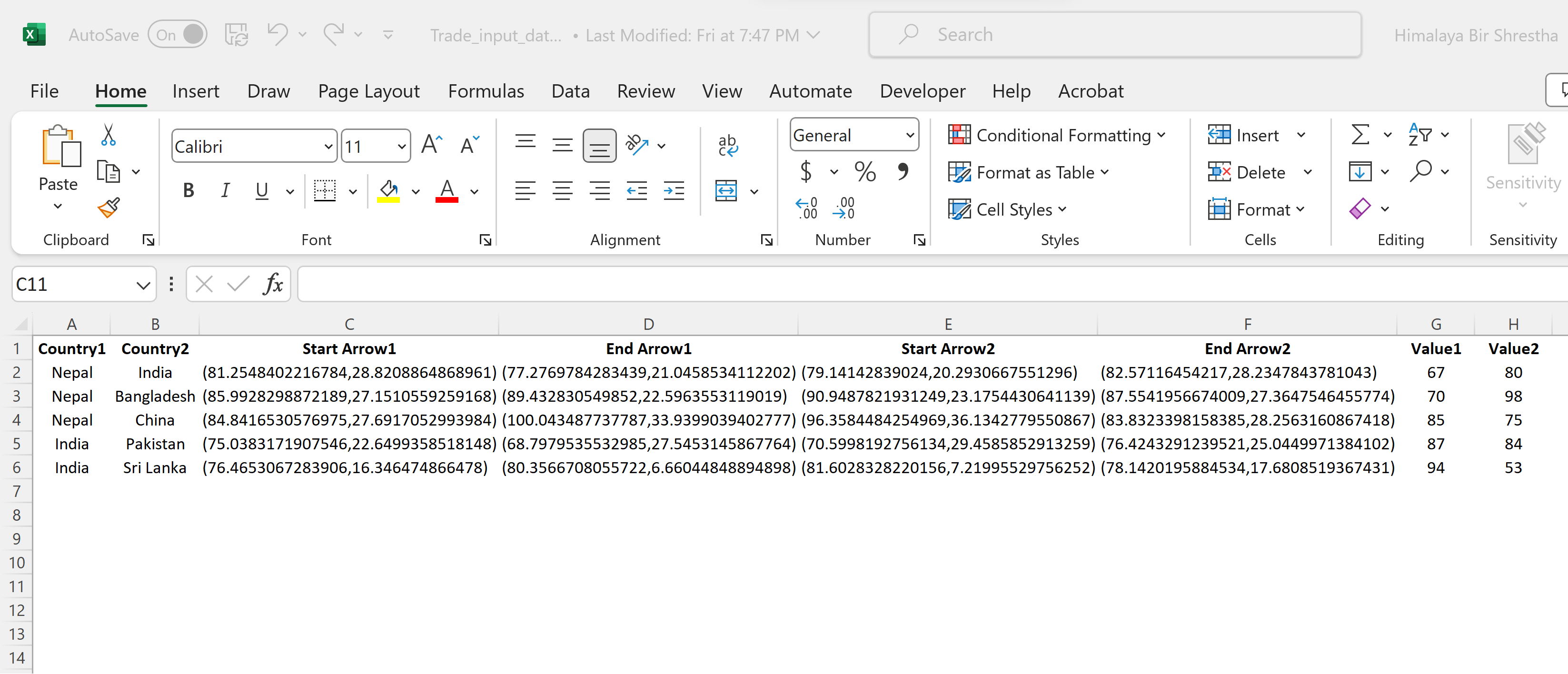Click the Insert Function fx icon
Screen dimensions: 1568x674
(273, 284)
